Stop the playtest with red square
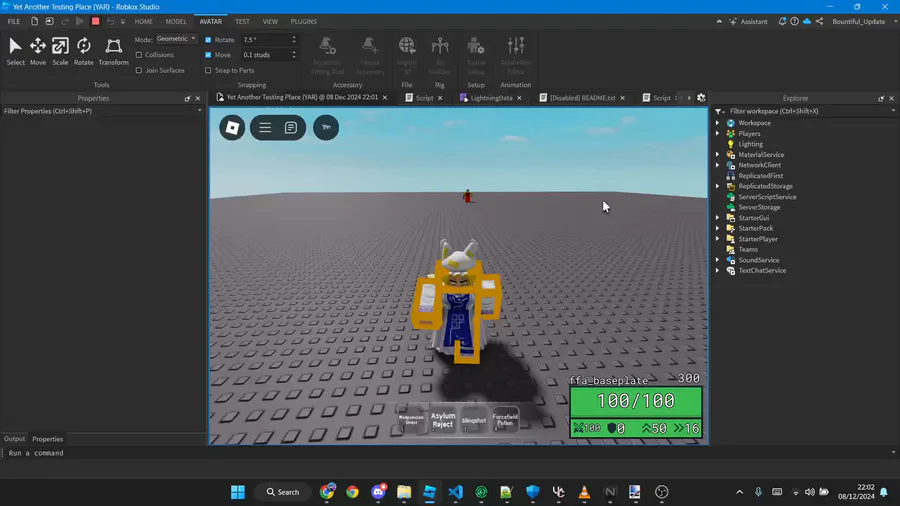The image size is (900, 506). click(95, 21)
